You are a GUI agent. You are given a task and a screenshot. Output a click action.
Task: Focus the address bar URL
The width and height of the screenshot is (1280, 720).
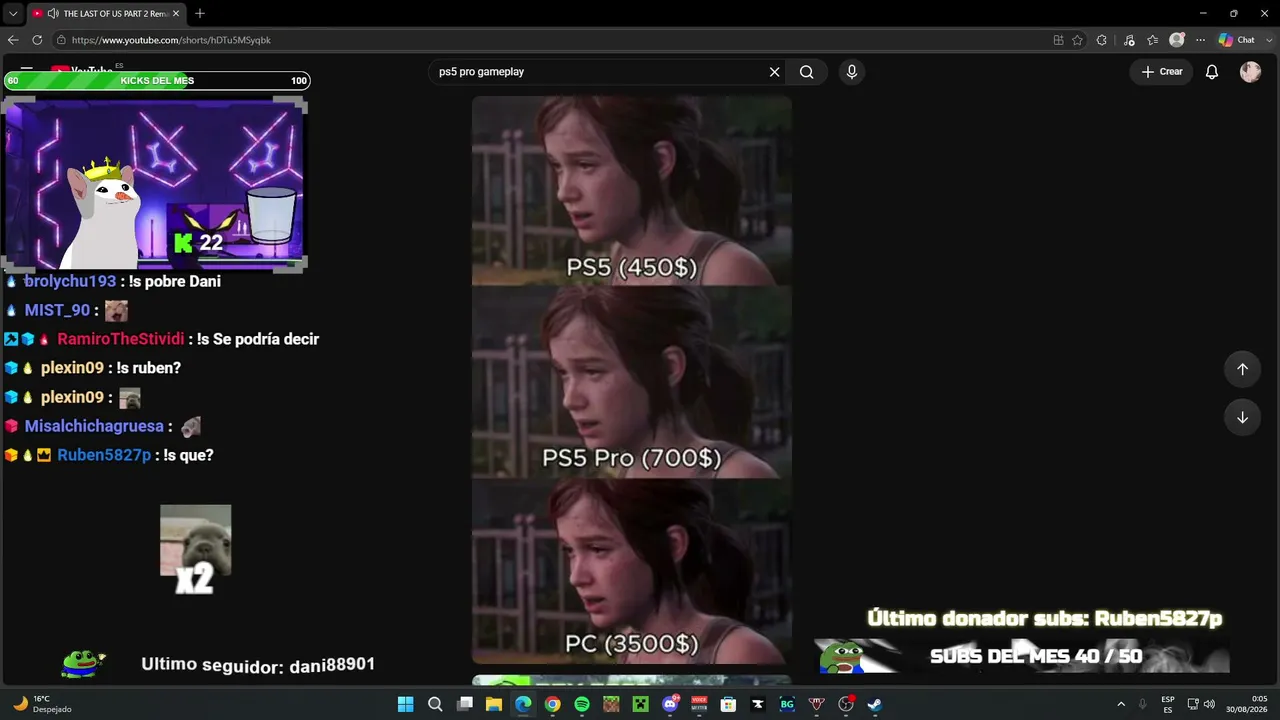coord(171,40)
